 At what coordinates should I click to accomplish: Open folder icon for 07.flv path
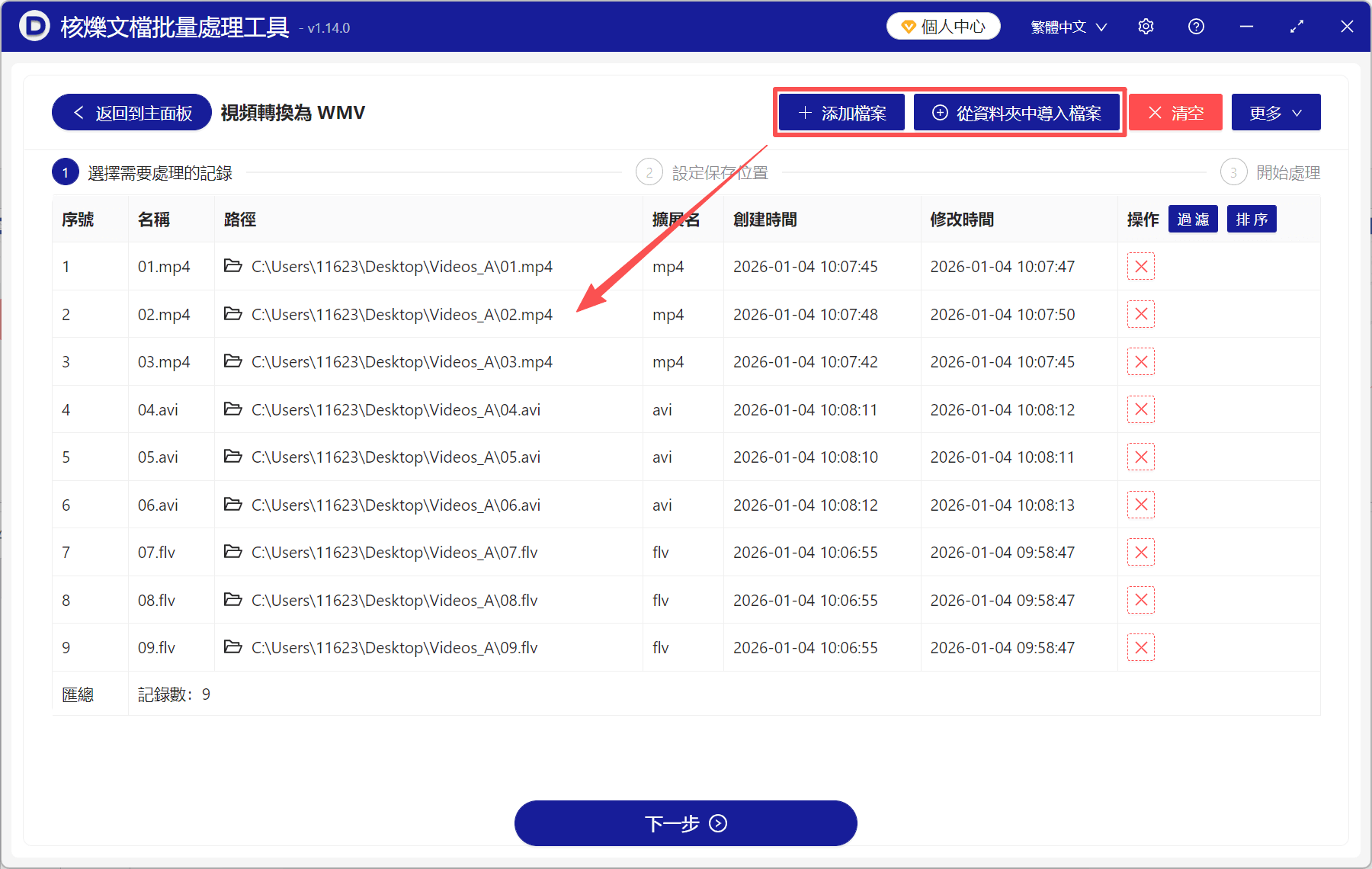233,552
